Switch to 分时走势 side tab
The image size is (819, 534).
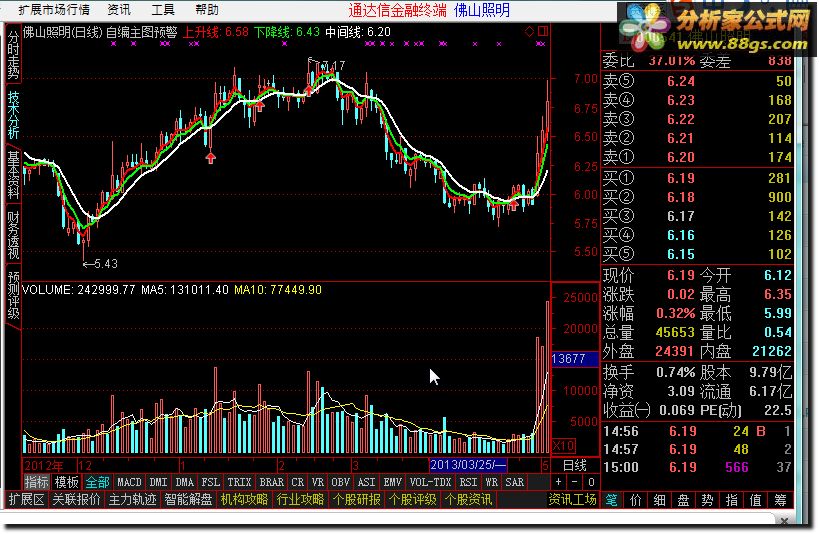pyautogui.click(x=13, y=54)
